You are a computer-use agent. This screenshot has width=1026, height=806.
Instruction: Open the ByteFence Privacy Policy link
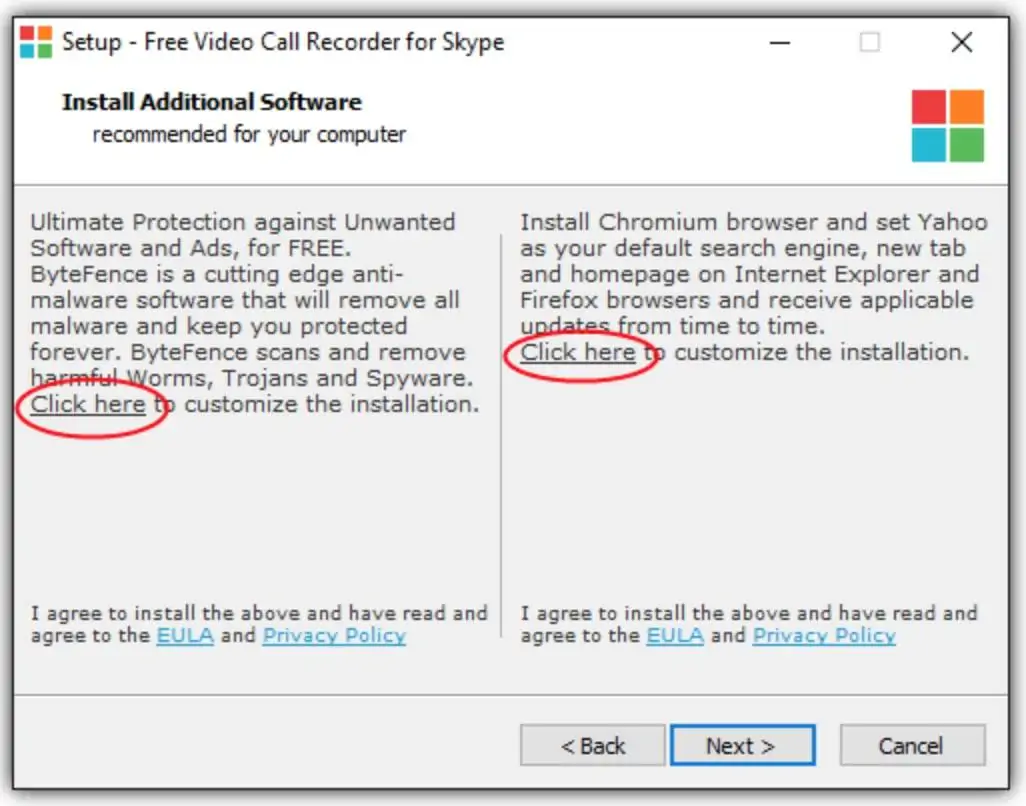(x=334, y=635)
